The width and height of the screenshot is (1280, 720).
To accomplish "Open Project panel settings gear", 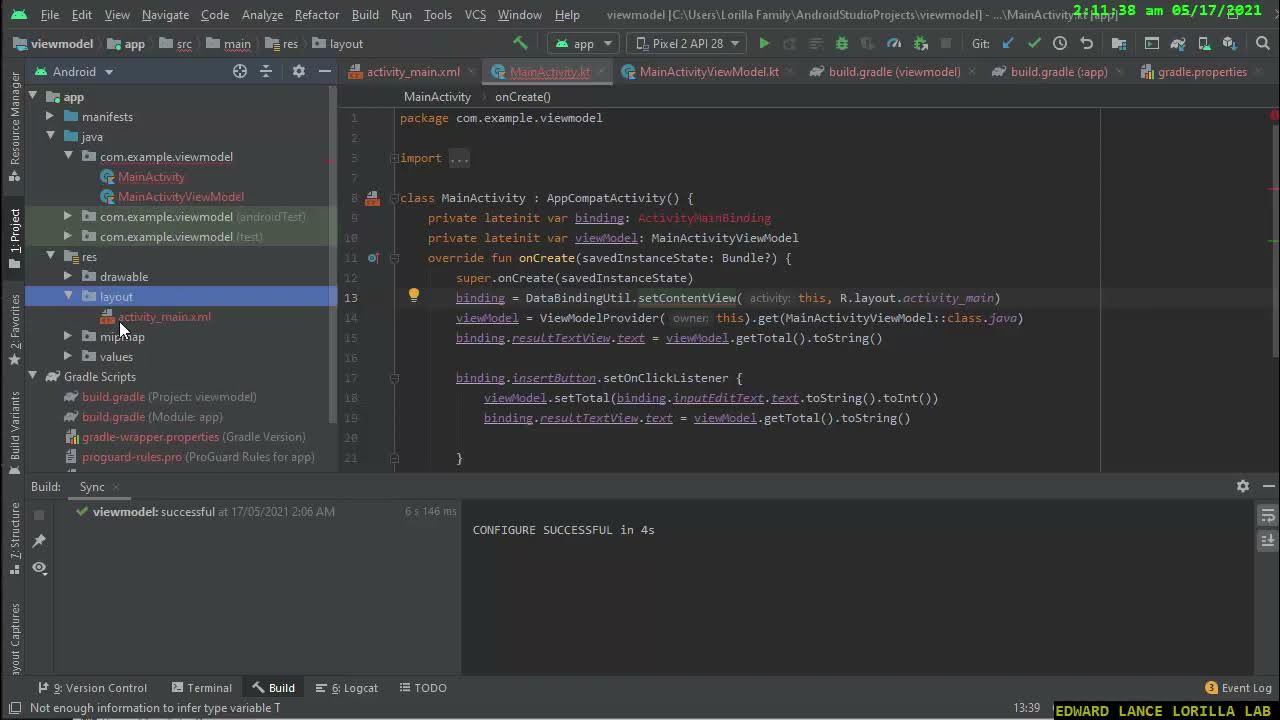I will tap(298, 71).
